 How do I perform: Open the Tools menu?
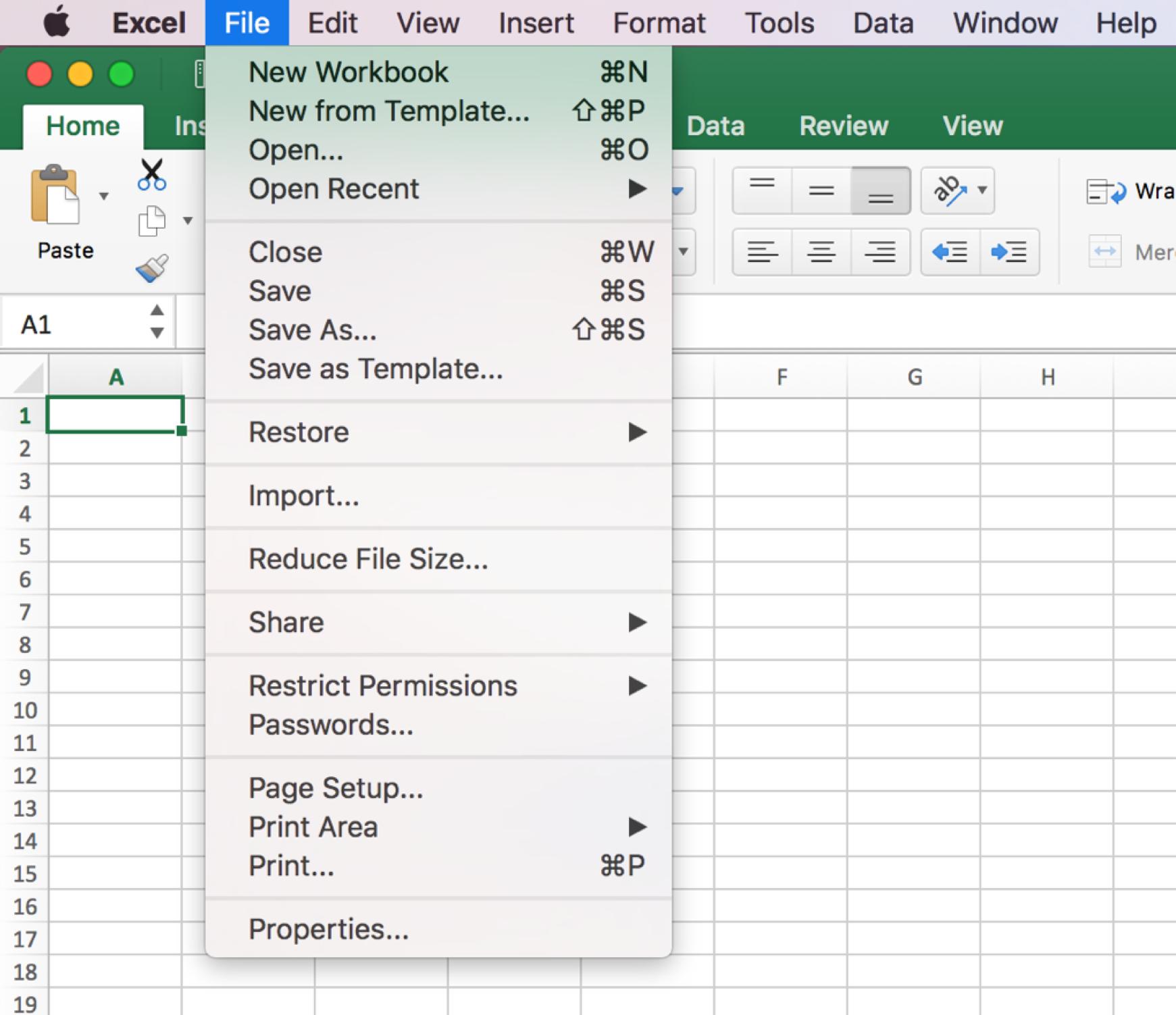pos(779,23)
